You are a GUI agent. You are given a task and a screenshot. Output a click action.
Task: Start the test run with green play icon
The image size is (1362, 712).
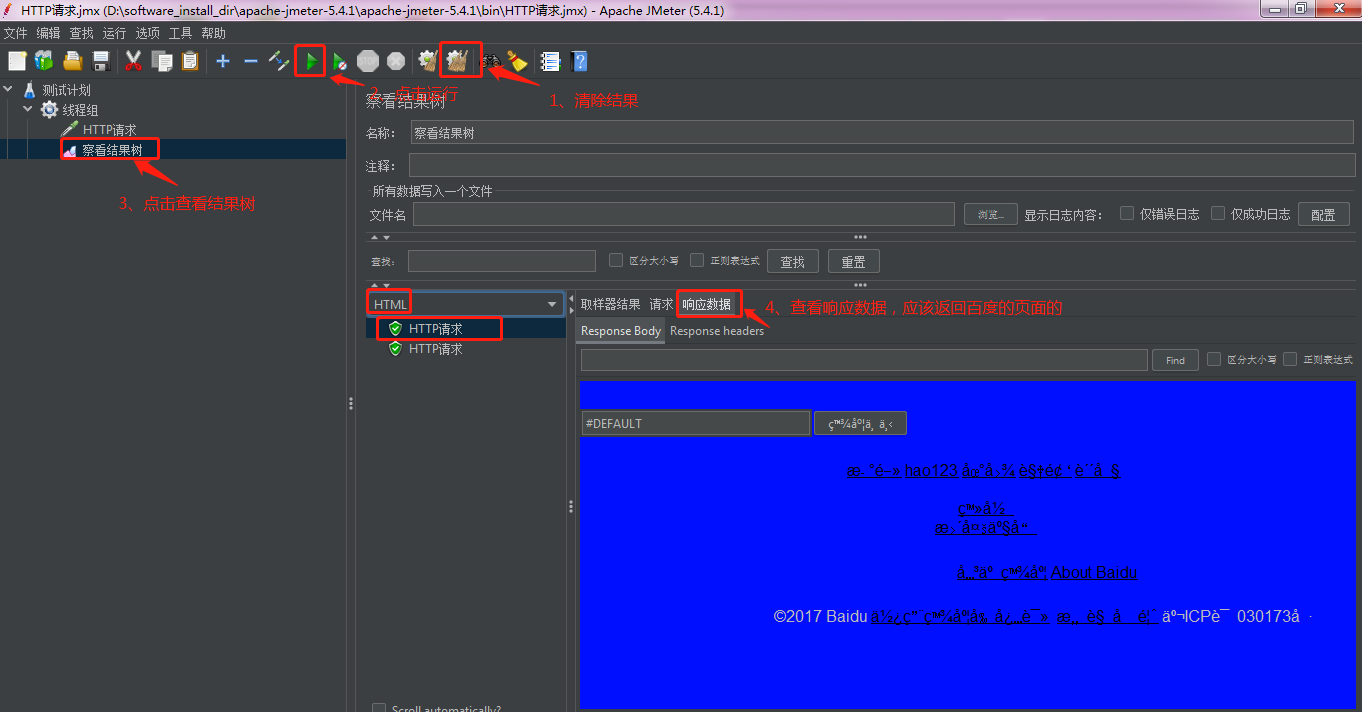click(x=311, y=60)
